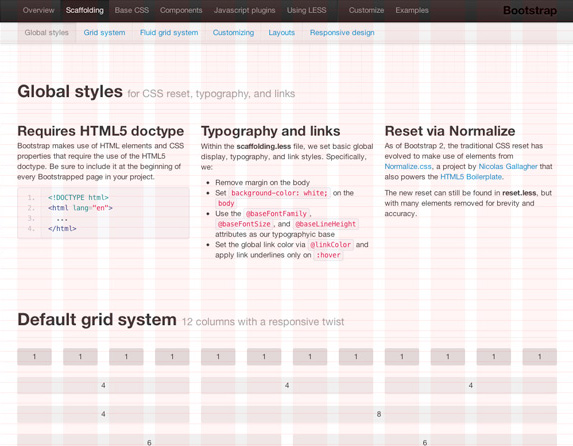The height and width of the screenshot is (446, 573).
Task: Open Javascript plugins page
Action: click(x=244, y=10)
